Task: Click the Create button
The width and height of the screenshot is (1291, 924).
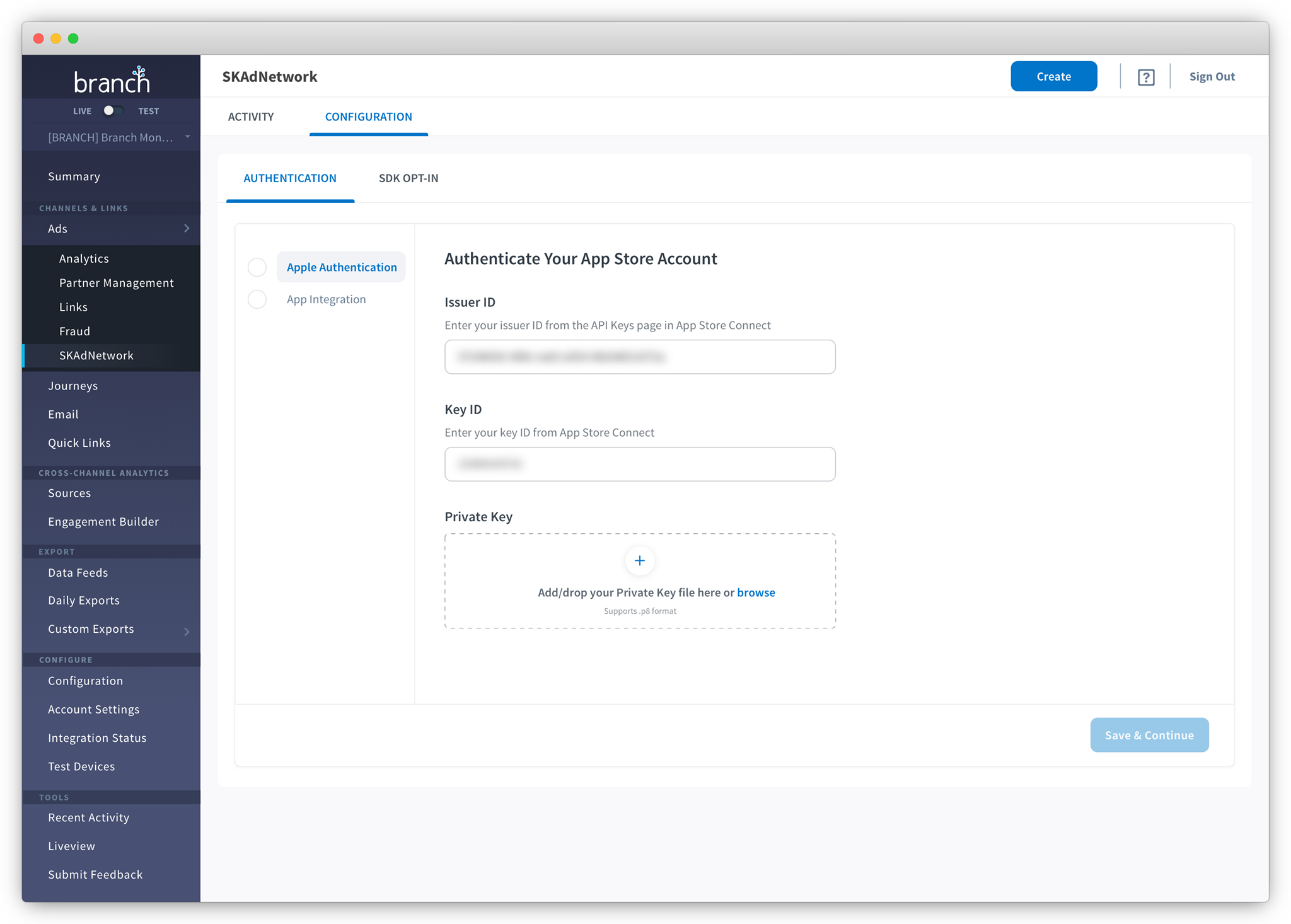Action: tap(1054, 76)
